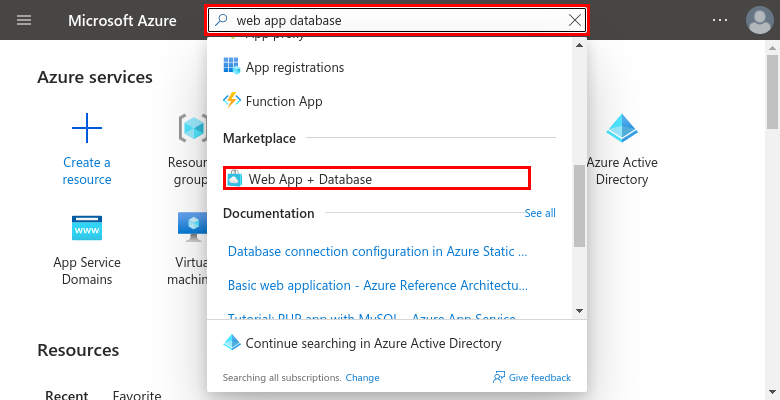This screenshot has height=400, width=780.
Task: Click the account avatar icon
Action: pyautogui.click(x=759, y=20)
